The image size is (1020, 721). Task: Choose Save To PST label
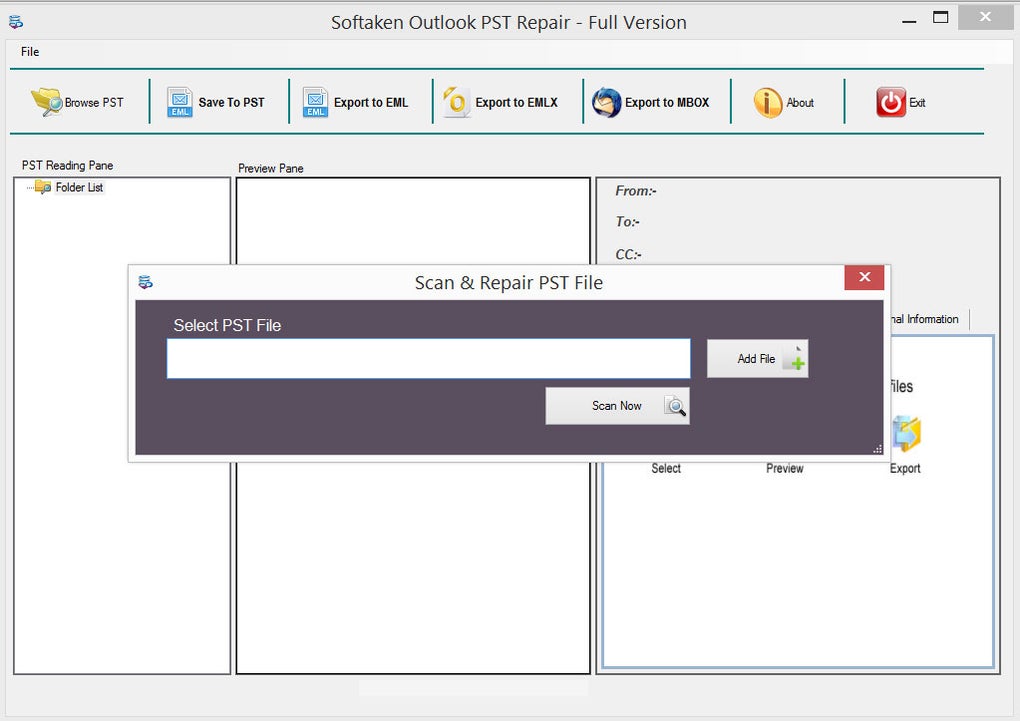232,103
